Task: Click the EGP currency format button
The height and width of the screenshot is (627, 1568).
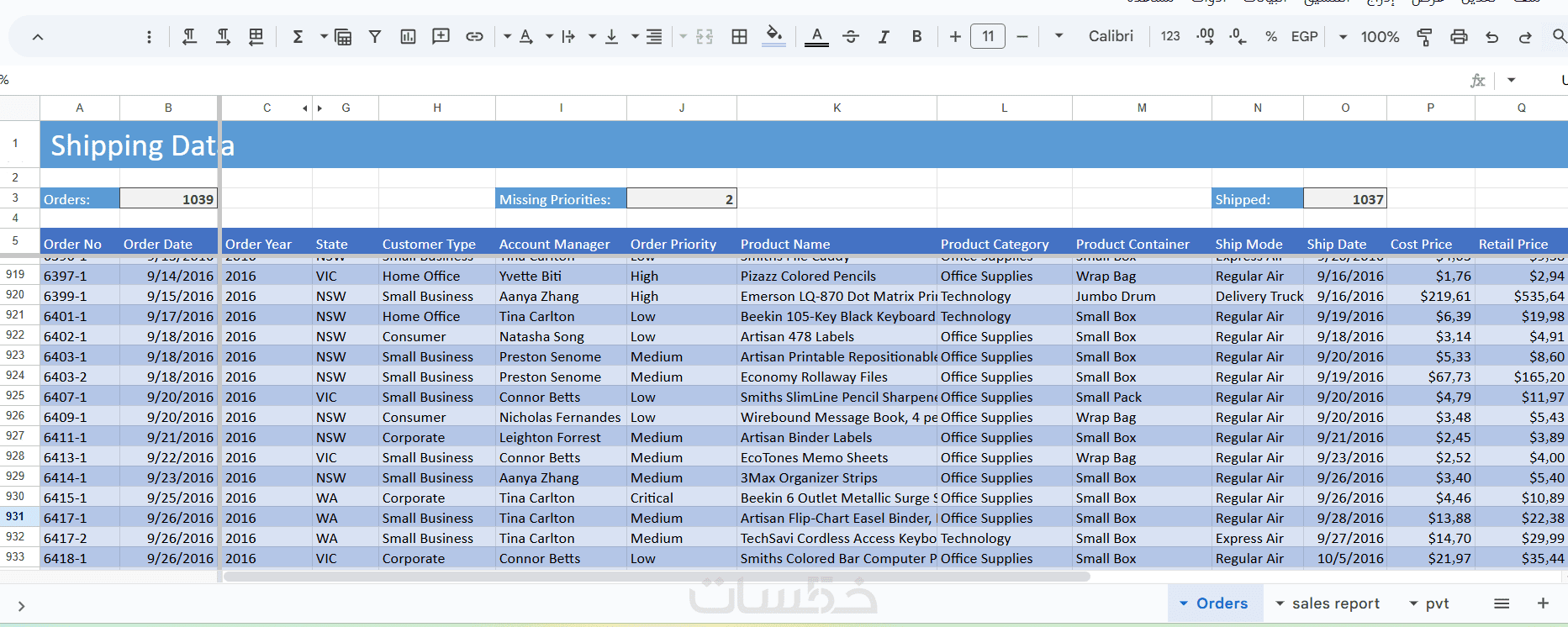Action: pos(1304,36)
